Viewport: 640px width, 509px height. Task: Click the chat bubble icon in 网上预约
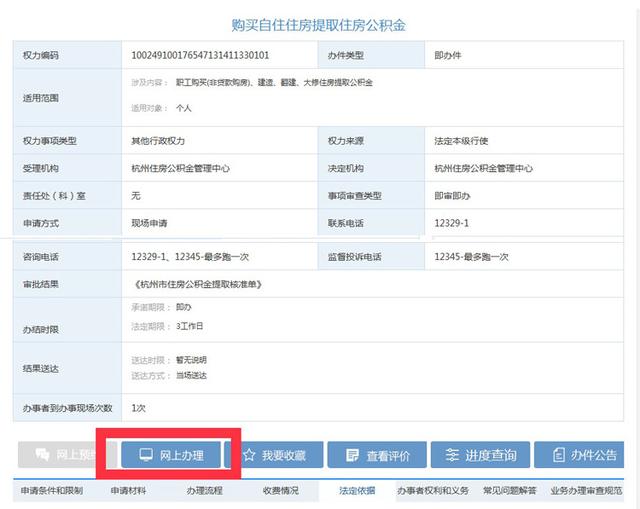[42, 454]
